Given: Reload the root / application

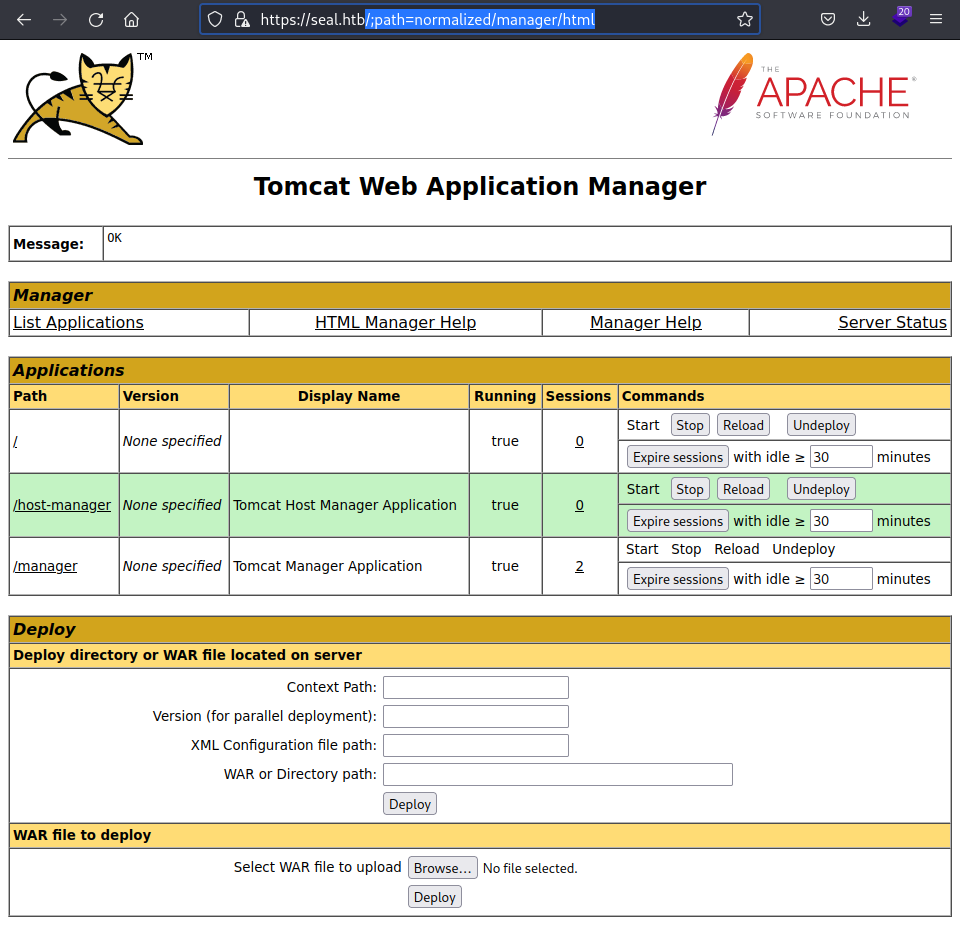Looking at the screenshot, I should pos(743,425).
